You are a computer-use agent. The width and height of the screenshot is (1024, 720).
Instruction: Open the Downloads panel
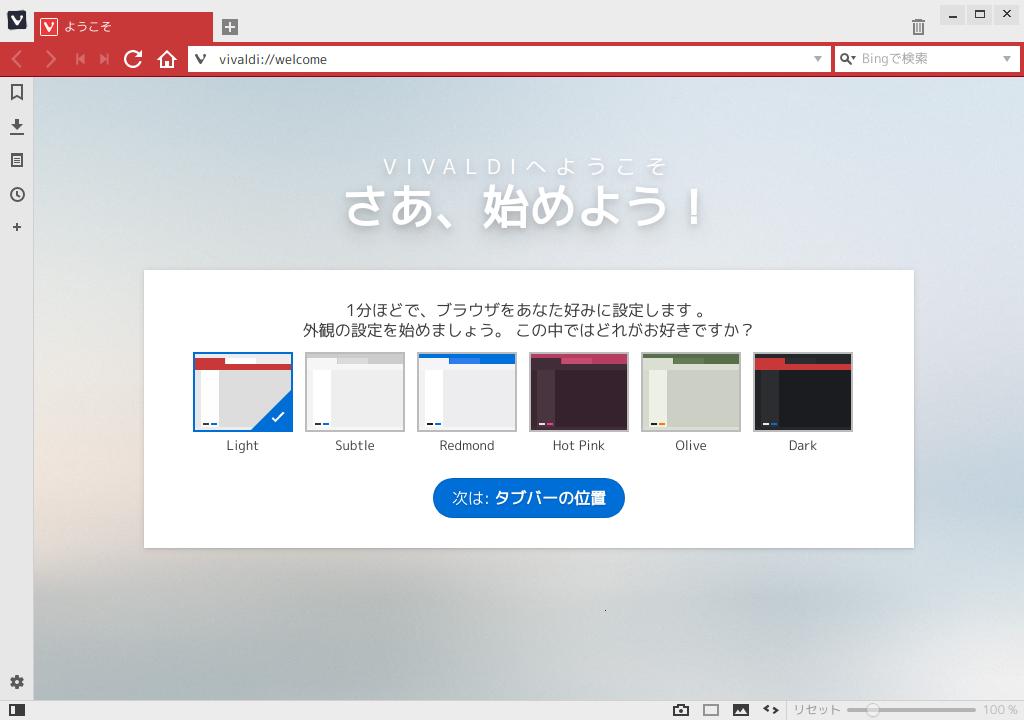[17, 126]
